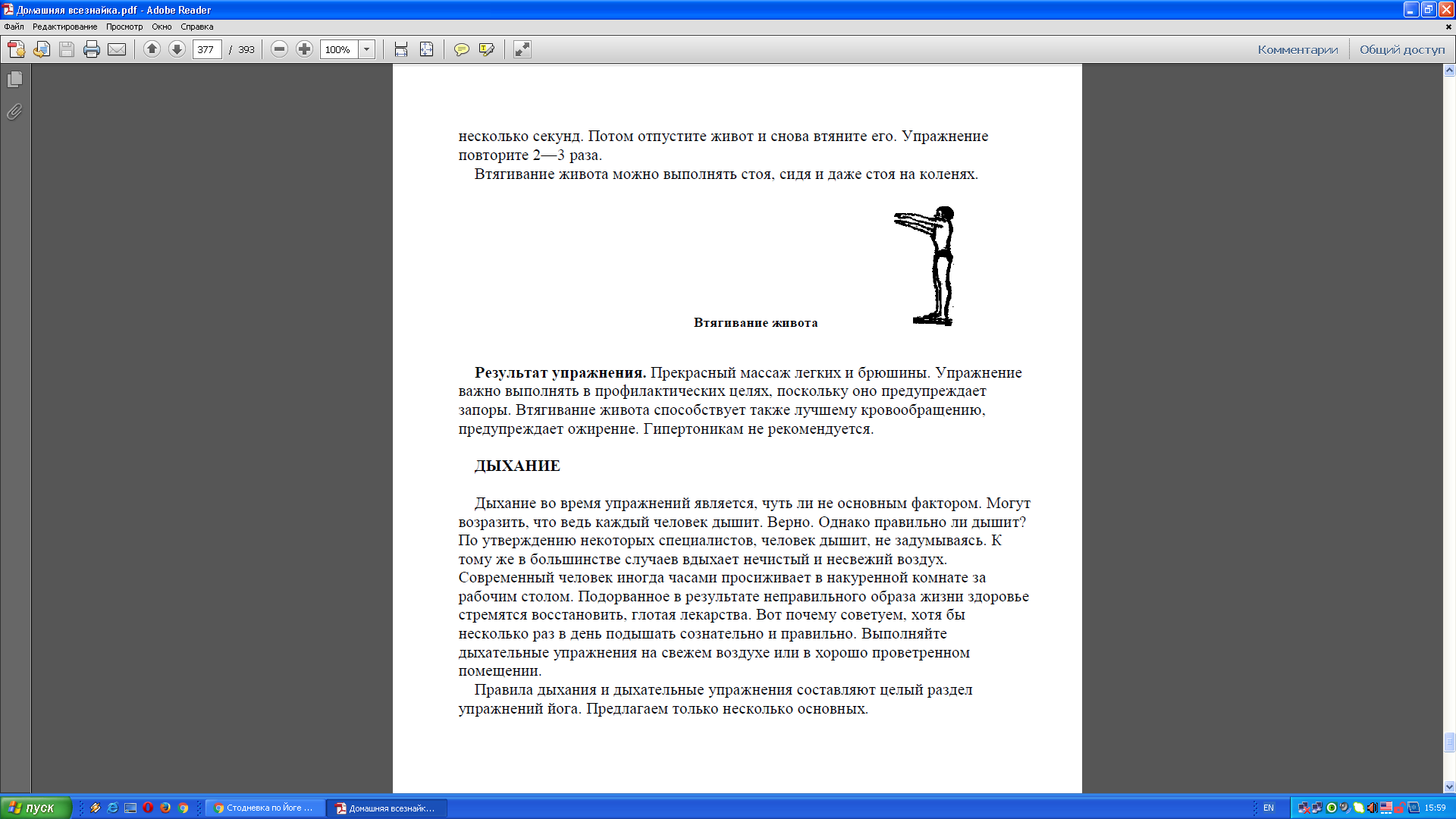Image resolution: width=1456 pixels, height=819 pixels.
Task: Zoom in with plus button
Action: tap(304, 49)
